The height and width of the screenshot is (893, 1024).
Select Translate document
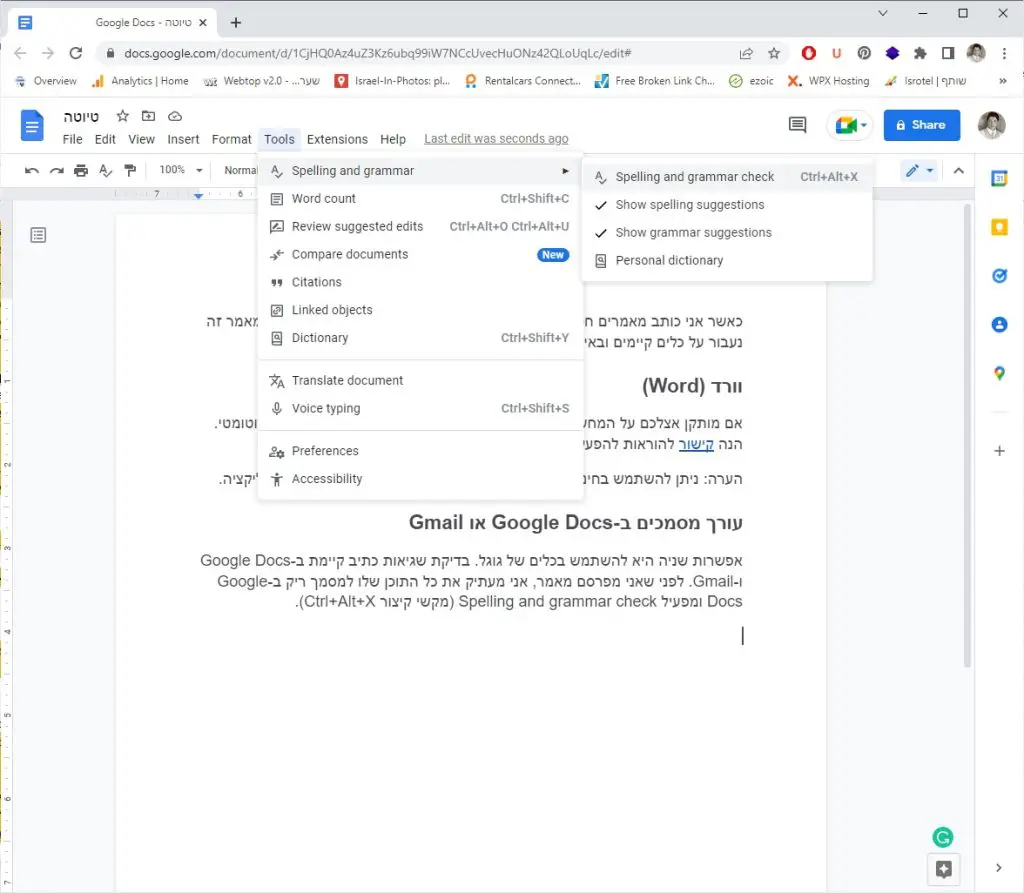(x=420, y=380)
